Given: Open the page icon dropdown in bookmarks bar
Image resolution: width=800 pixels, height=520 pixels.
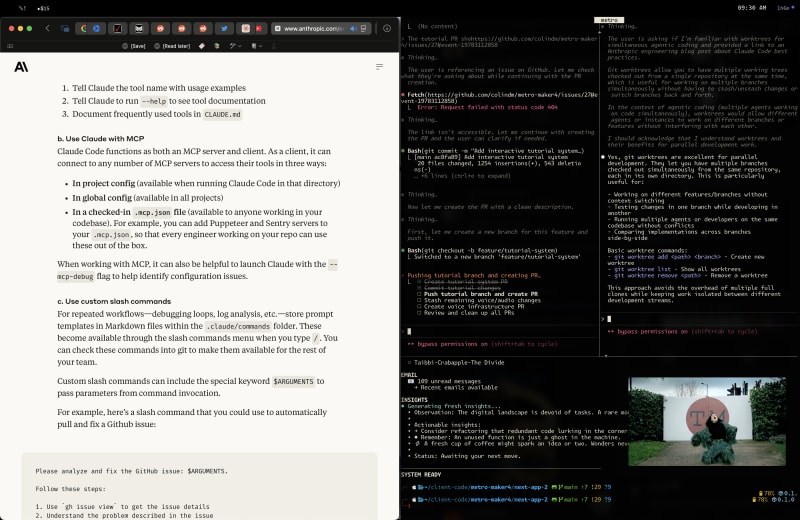Looking at the screenshot, I should [x=257, y=46].
